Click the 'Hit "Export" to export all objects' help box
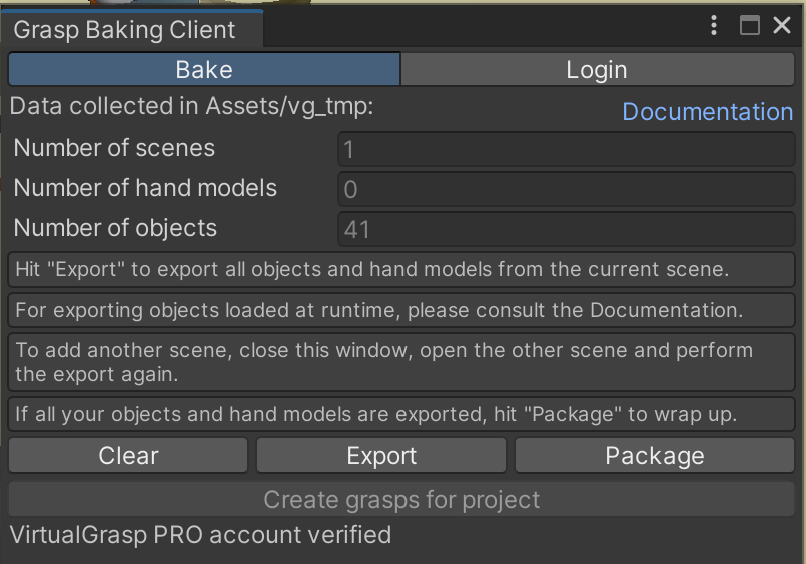This screenshot has width=806, height=564. coord(401,269)
